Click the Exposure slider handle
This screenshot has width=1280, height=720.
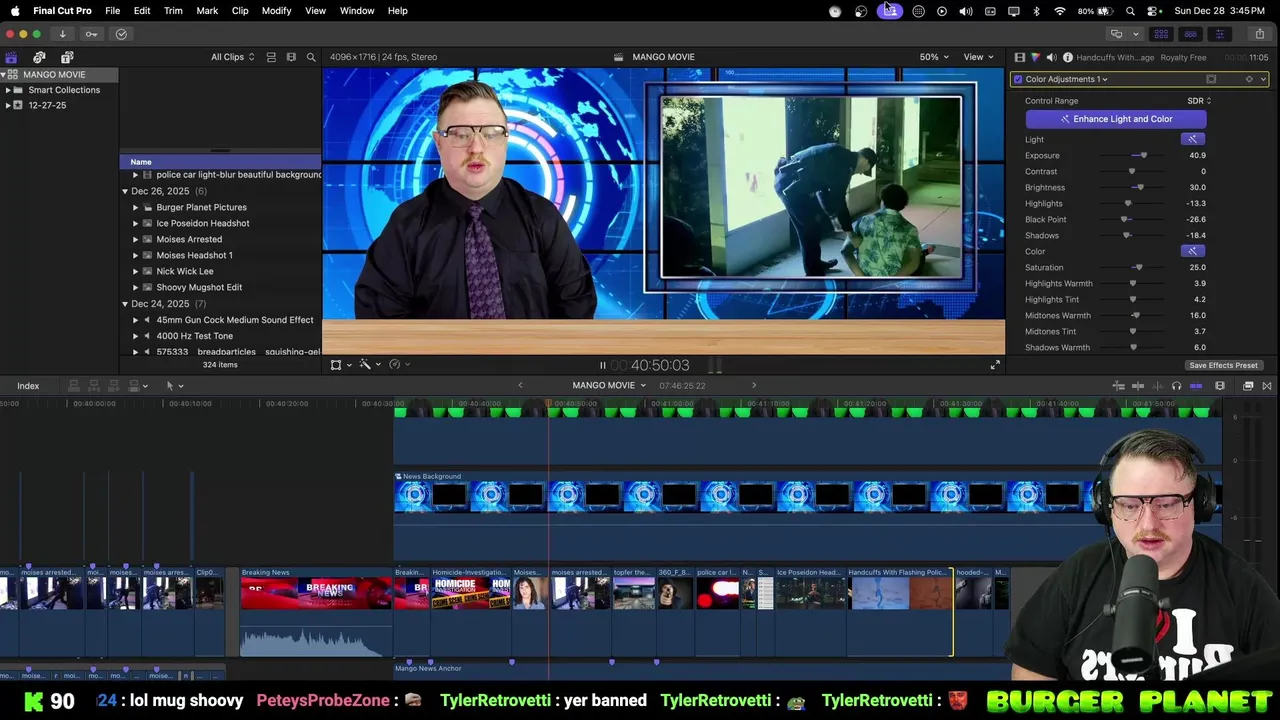click(x=1144, y=155)
